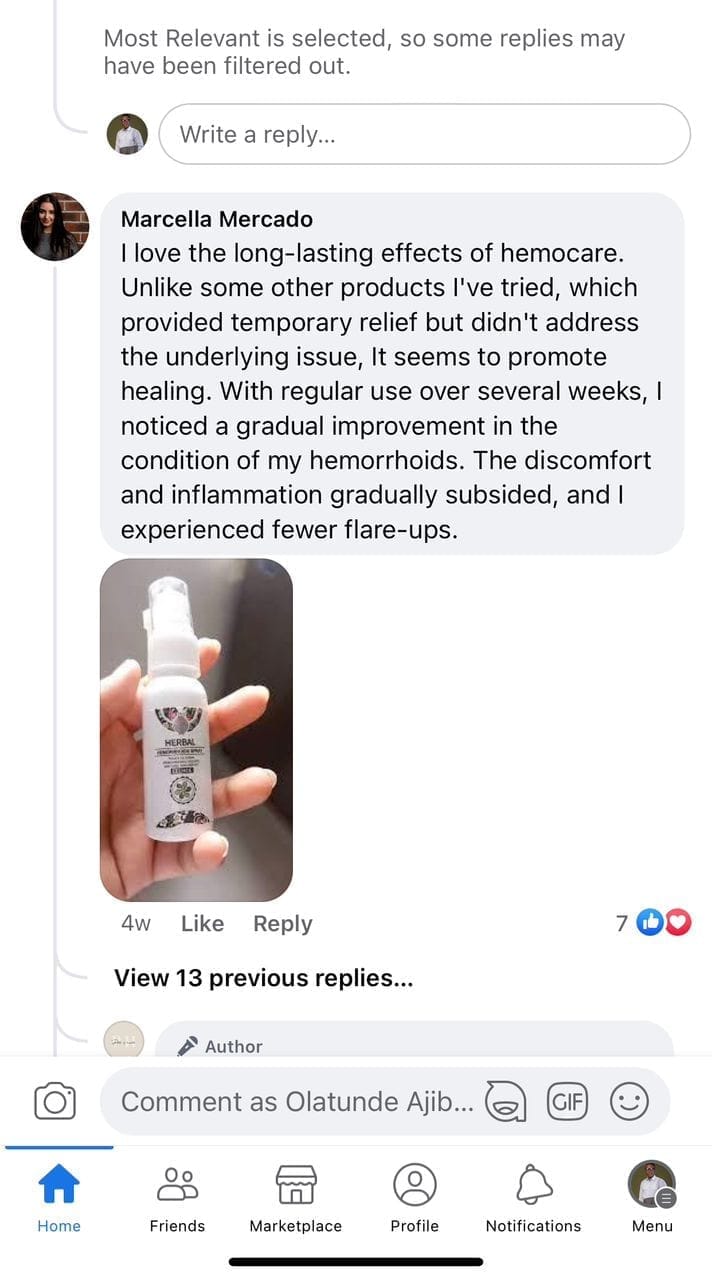Expand View 13 previous replies
Viewport: 712px width, 1280px height.
263,978
